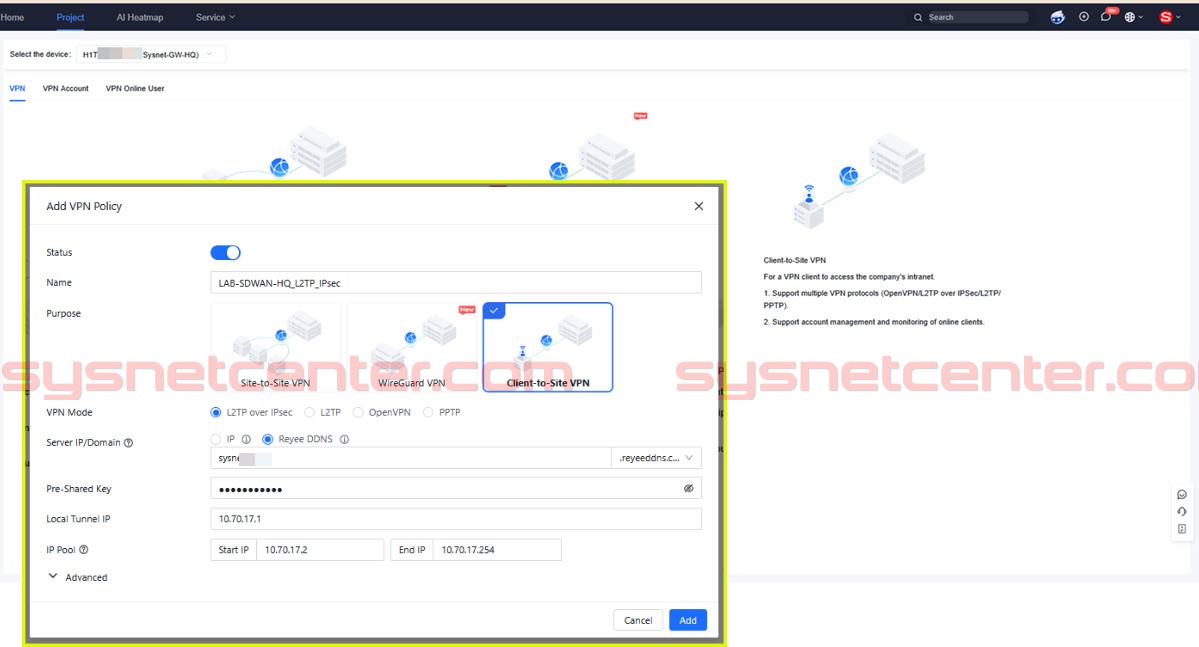This screenshot has height=647, width=1199.
Task: Open the notification chat bubble icon
Action: [x=1106, y=17]
